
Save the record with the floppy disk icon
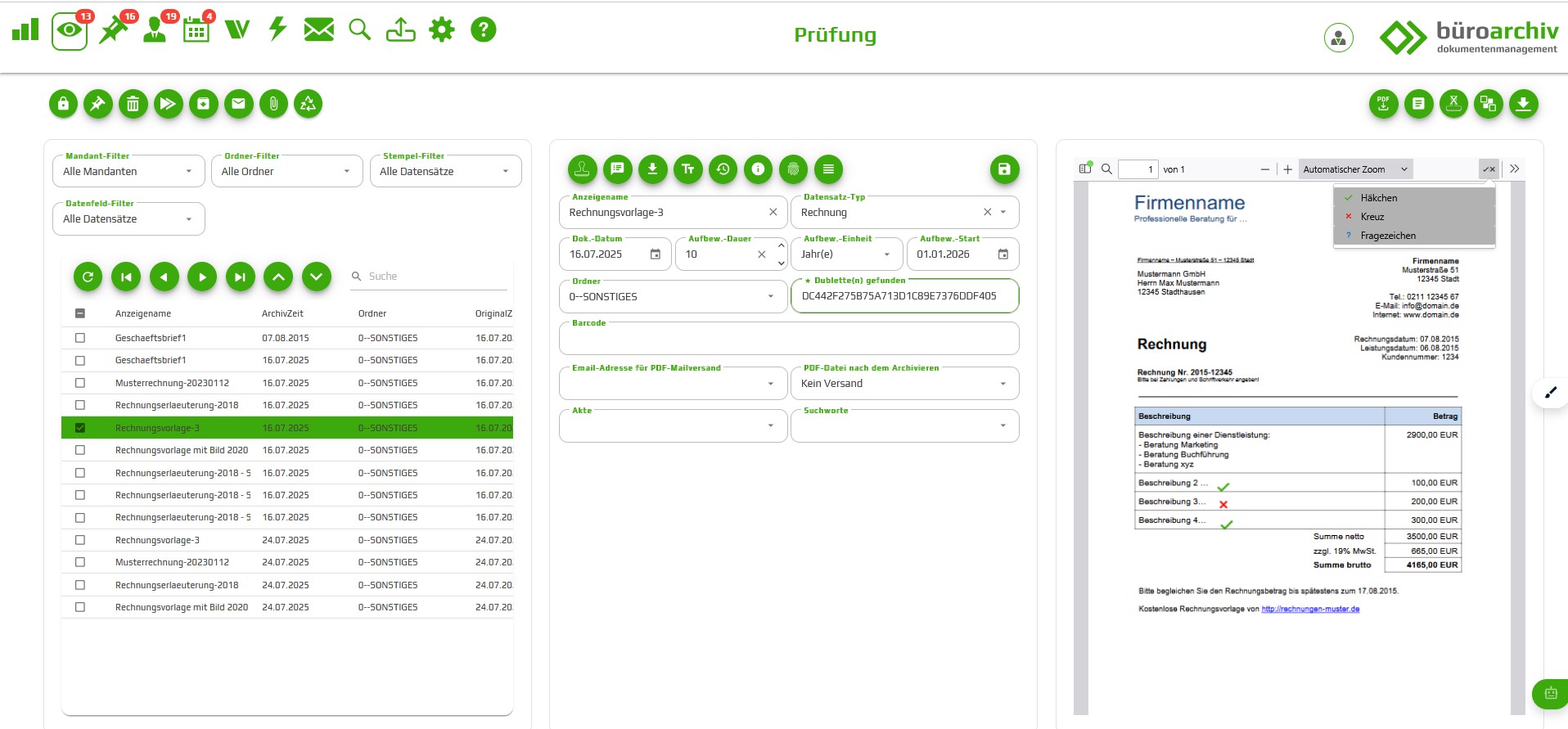[x=1004, y=169]
